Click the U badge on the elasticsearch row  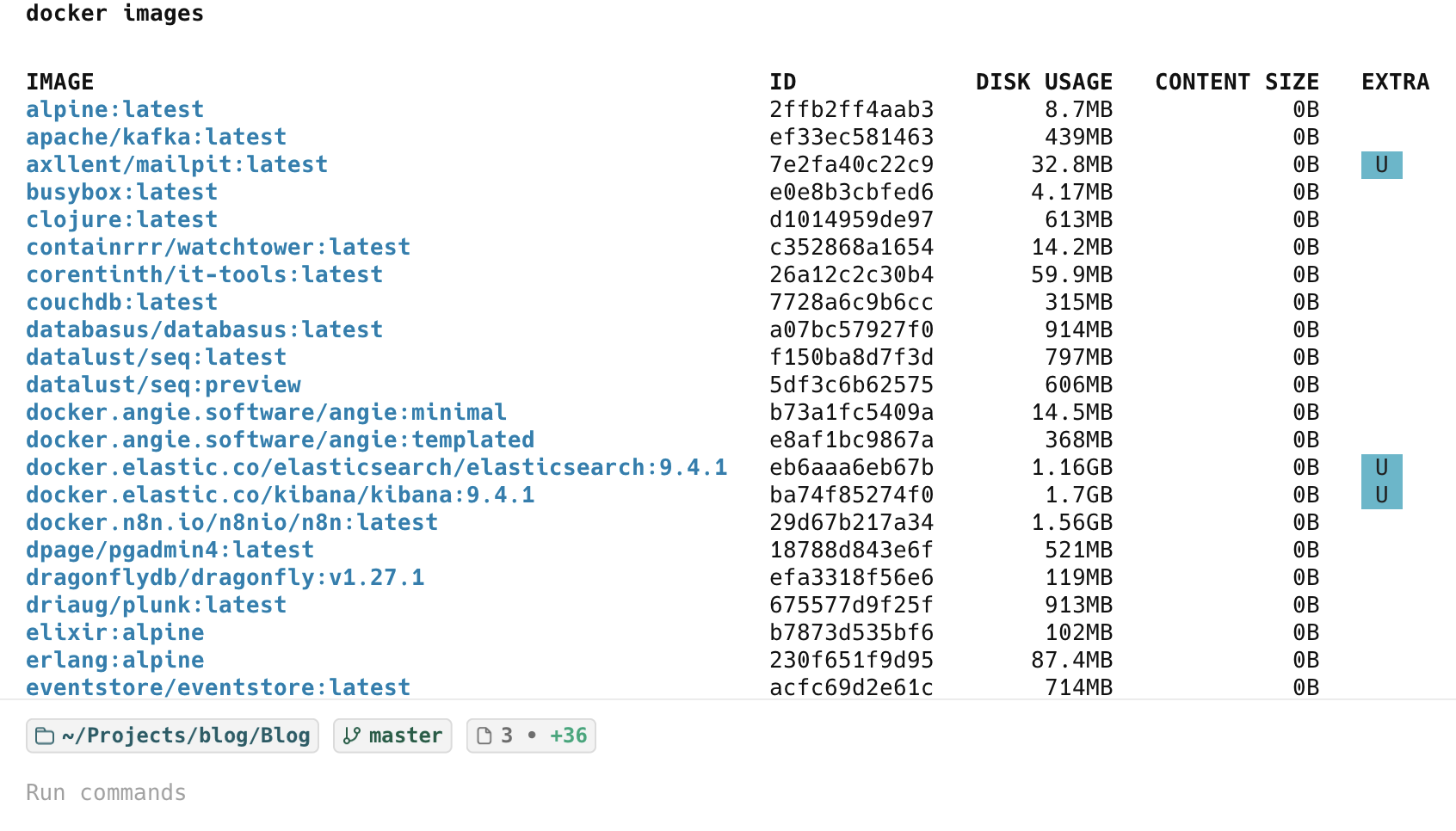tap(1382, 468)
